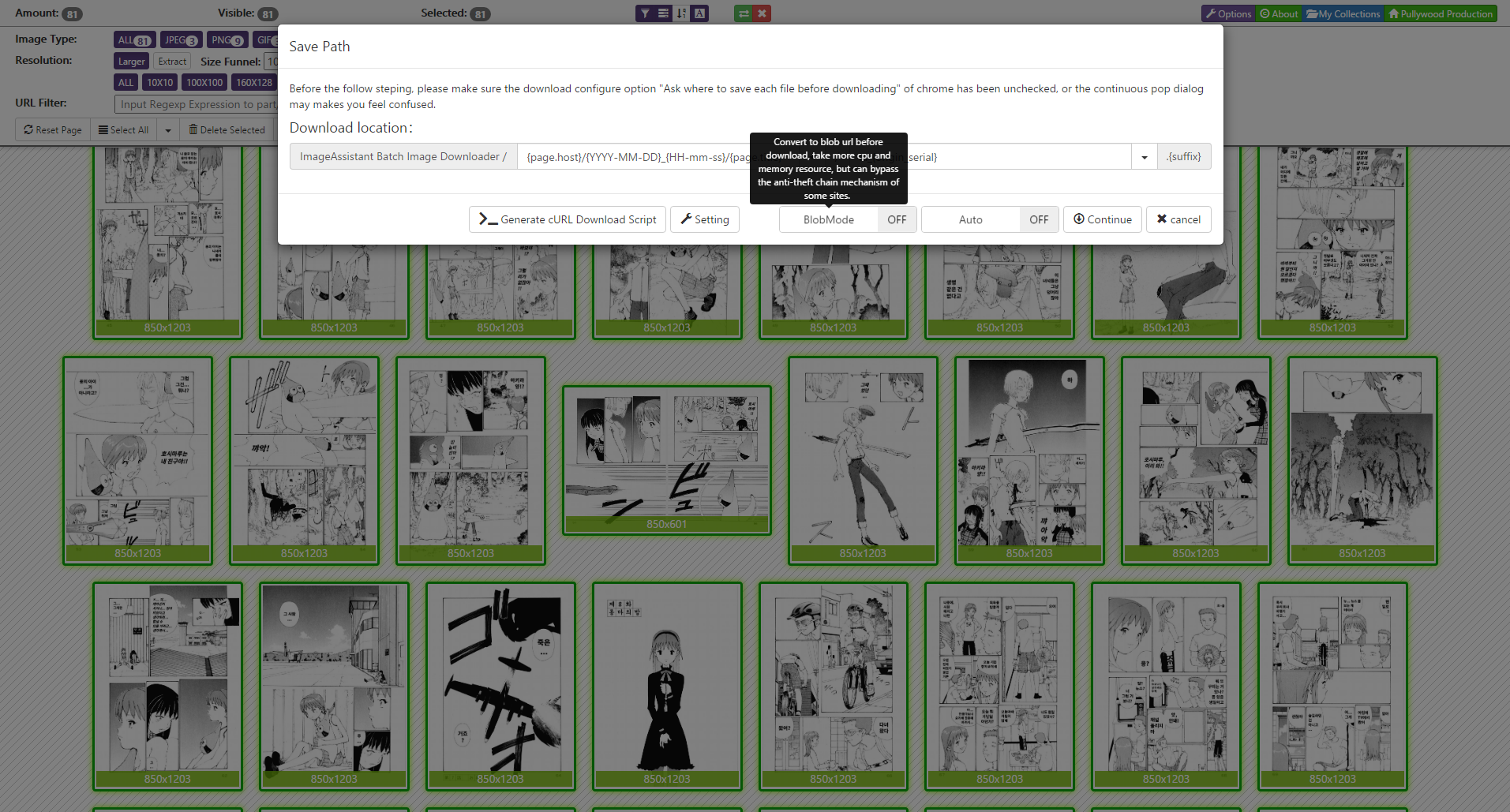Filter image type to PNG
Image resolution: width=1510 pixels, height=812 pixels.
pyautogui.click(x=227, y=39)
